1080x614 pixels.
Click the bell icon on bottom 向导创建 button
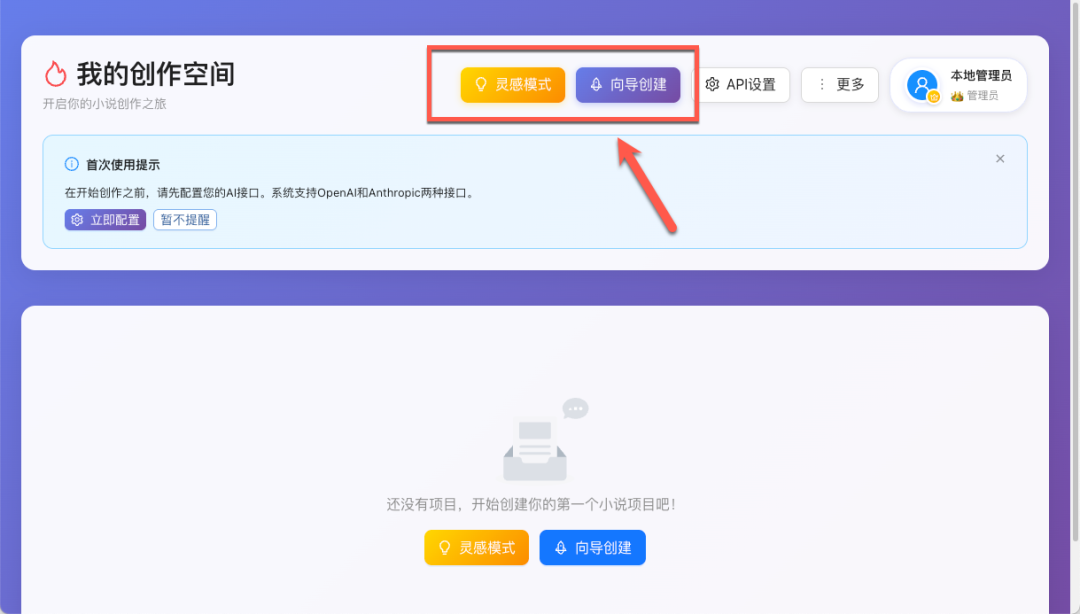[561, 547]
